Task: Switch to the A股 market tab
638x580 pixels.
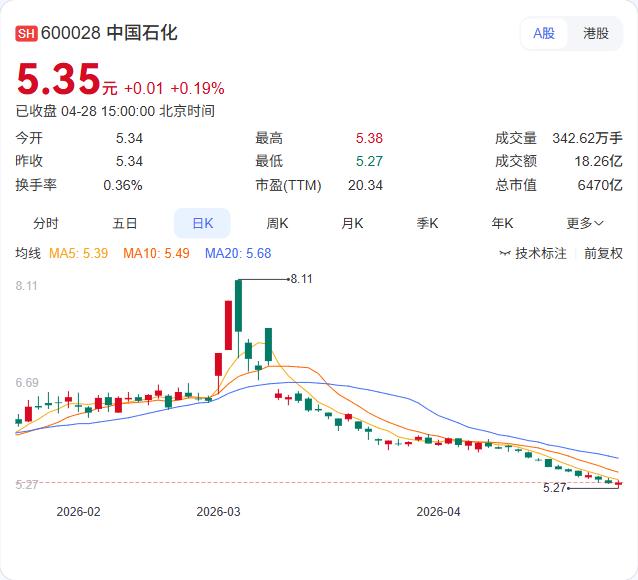Action: coord(544,33)
